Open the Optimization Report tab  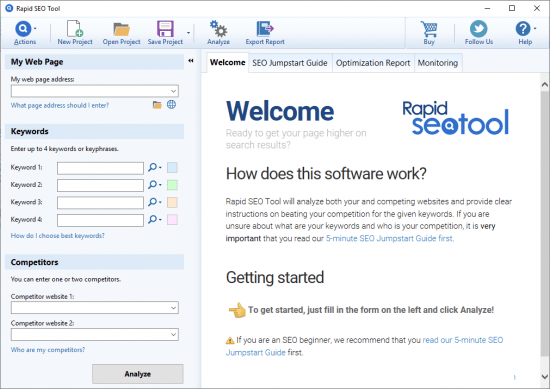point(373,63)
